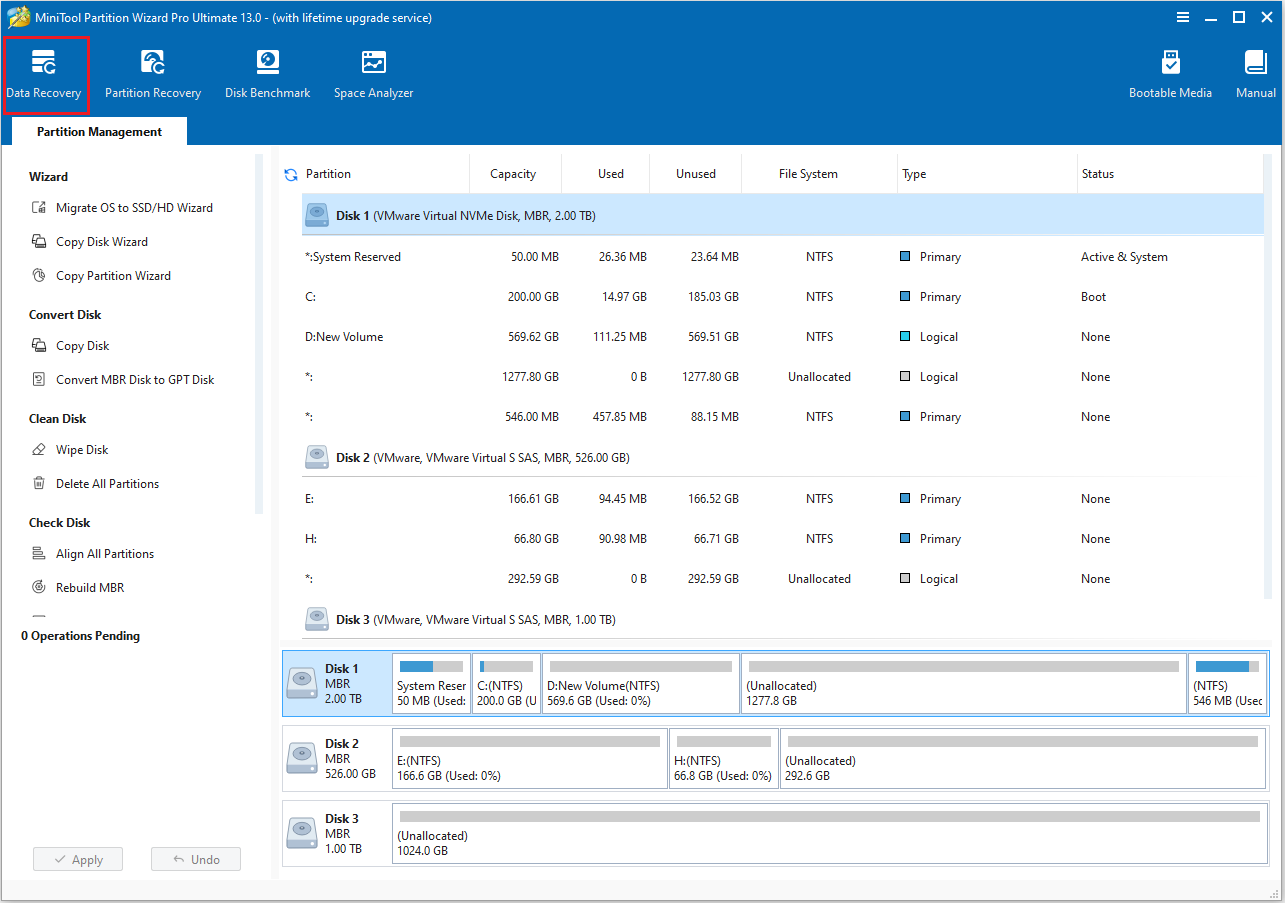Image resolution: width=1285 pixels, height=903 pixels.
Task: Choose Rebuild MBR under Check Disk
Action: point(88,587)
